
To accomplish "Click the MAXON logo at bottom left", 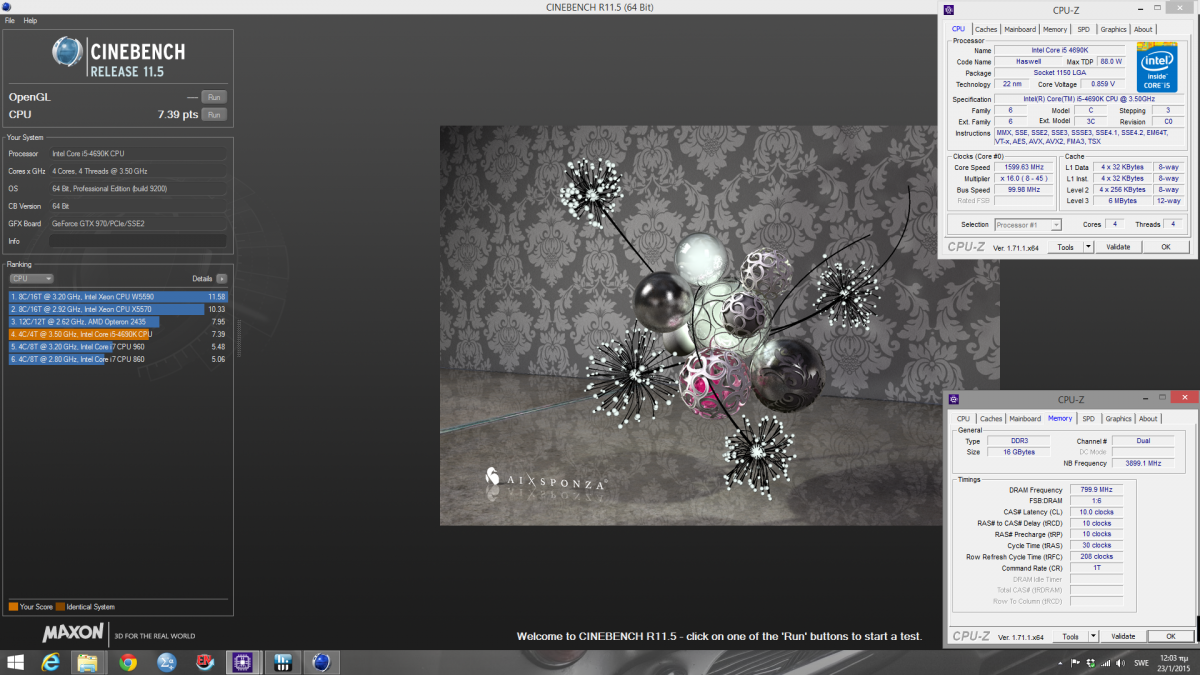I will click(73, 633).
